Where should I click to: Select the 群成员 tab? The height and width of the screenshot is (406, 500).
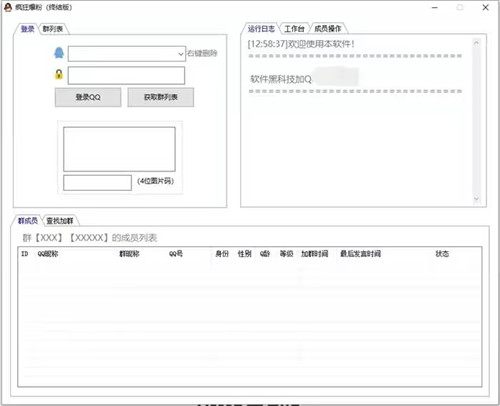27,221
